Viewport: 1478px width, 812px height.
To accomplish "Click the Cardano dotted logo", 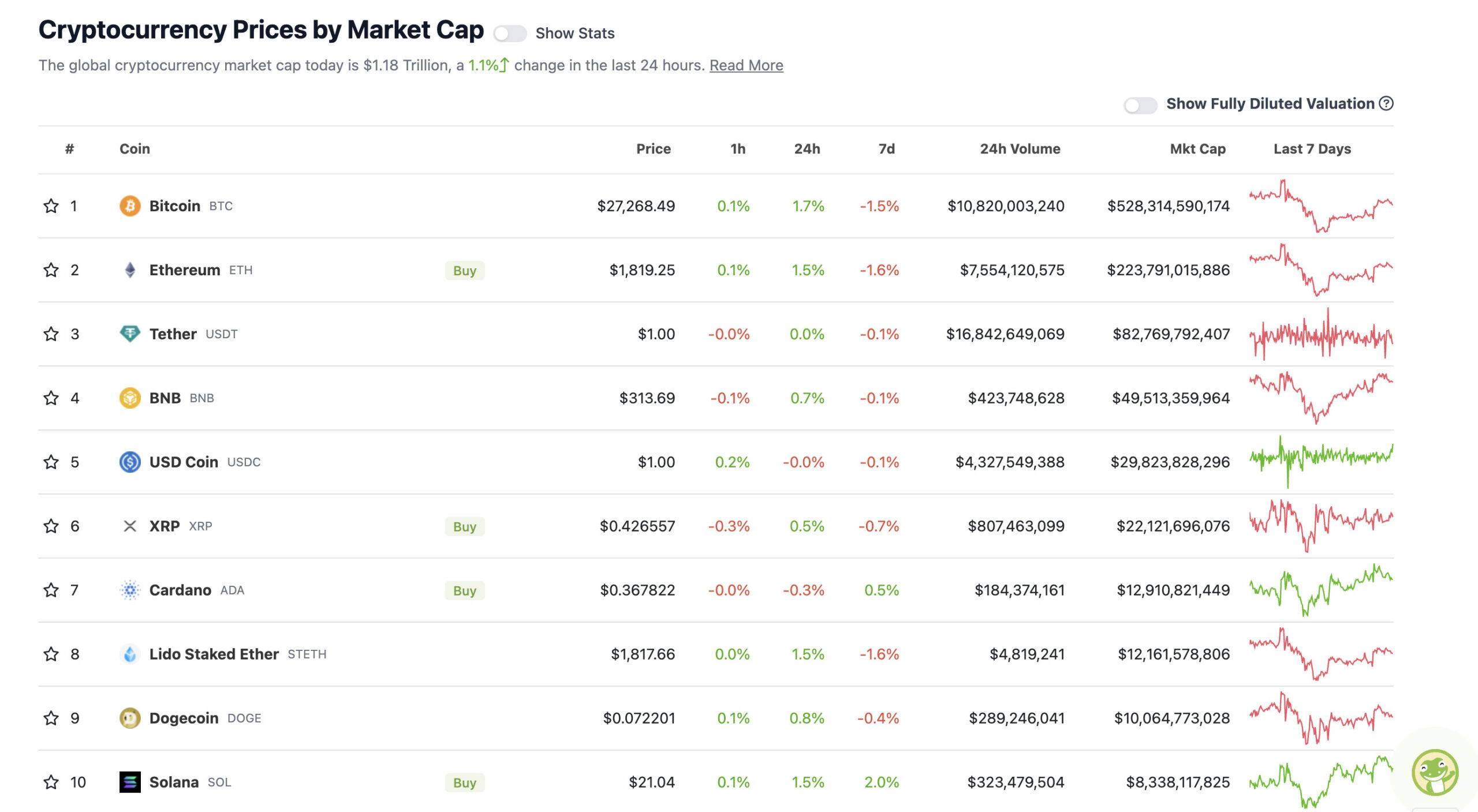I will [x=130, y=590].
